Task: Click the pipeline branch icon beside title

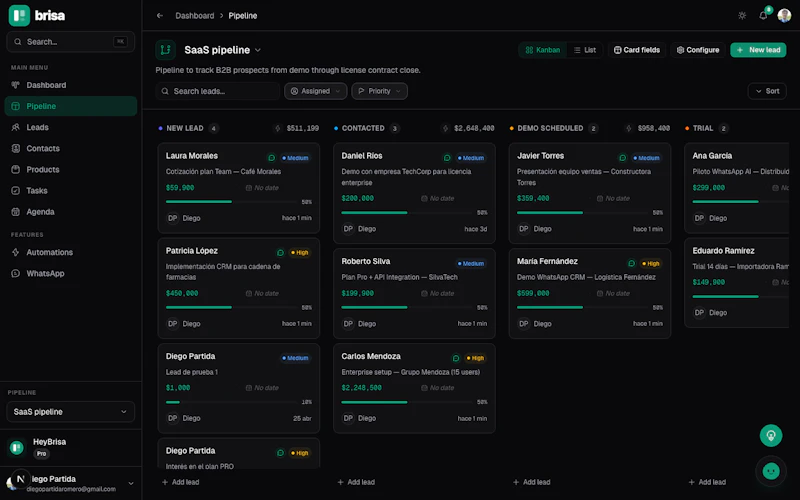Action: 165,50
